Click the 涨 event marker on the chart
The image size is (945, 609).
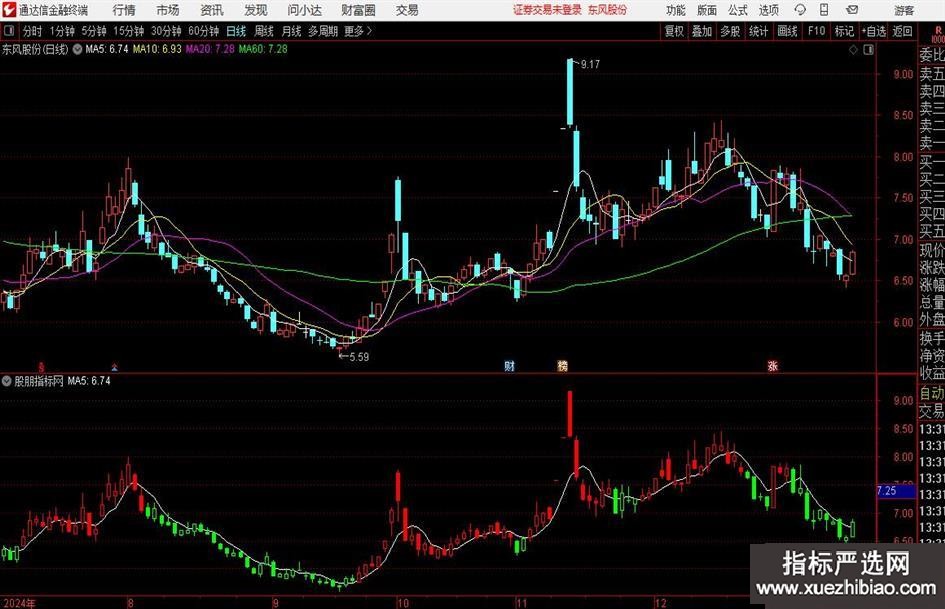pyautogui.click(x=773, y=365)
